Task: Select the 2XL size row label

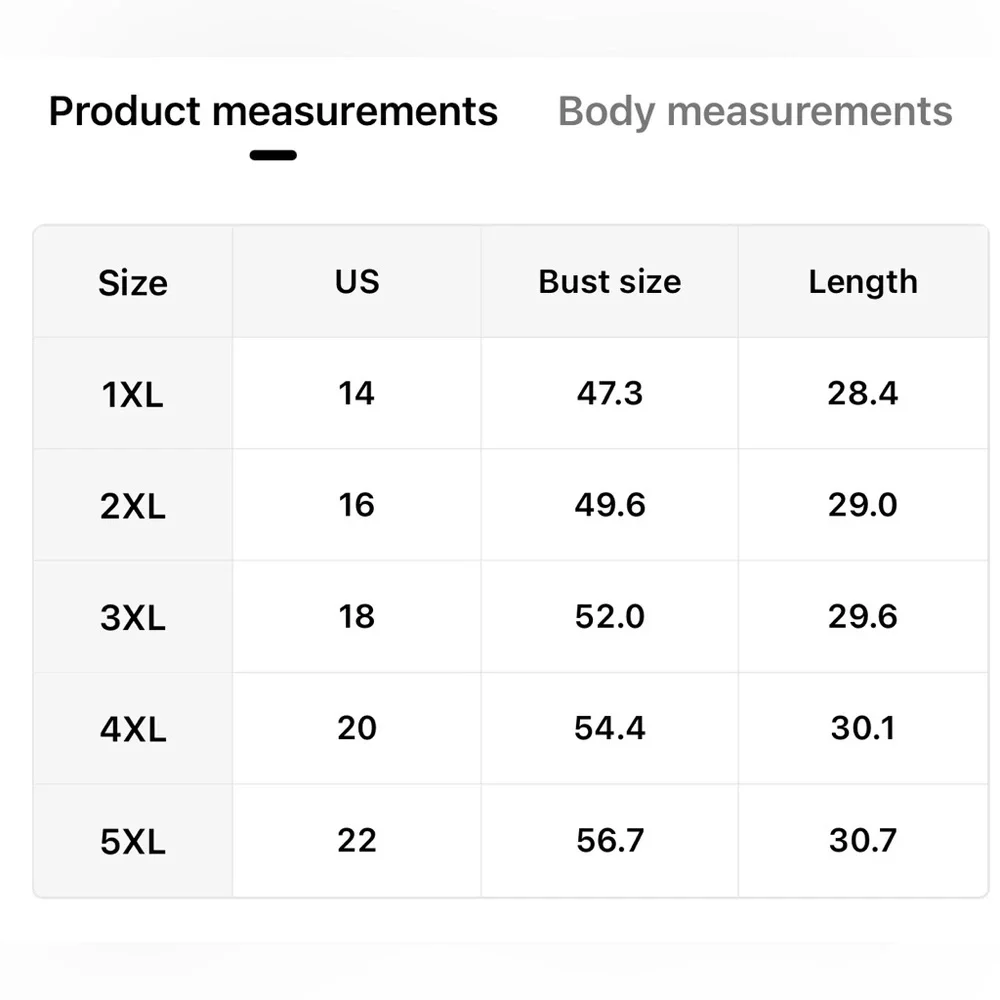Action: point(133,506)
